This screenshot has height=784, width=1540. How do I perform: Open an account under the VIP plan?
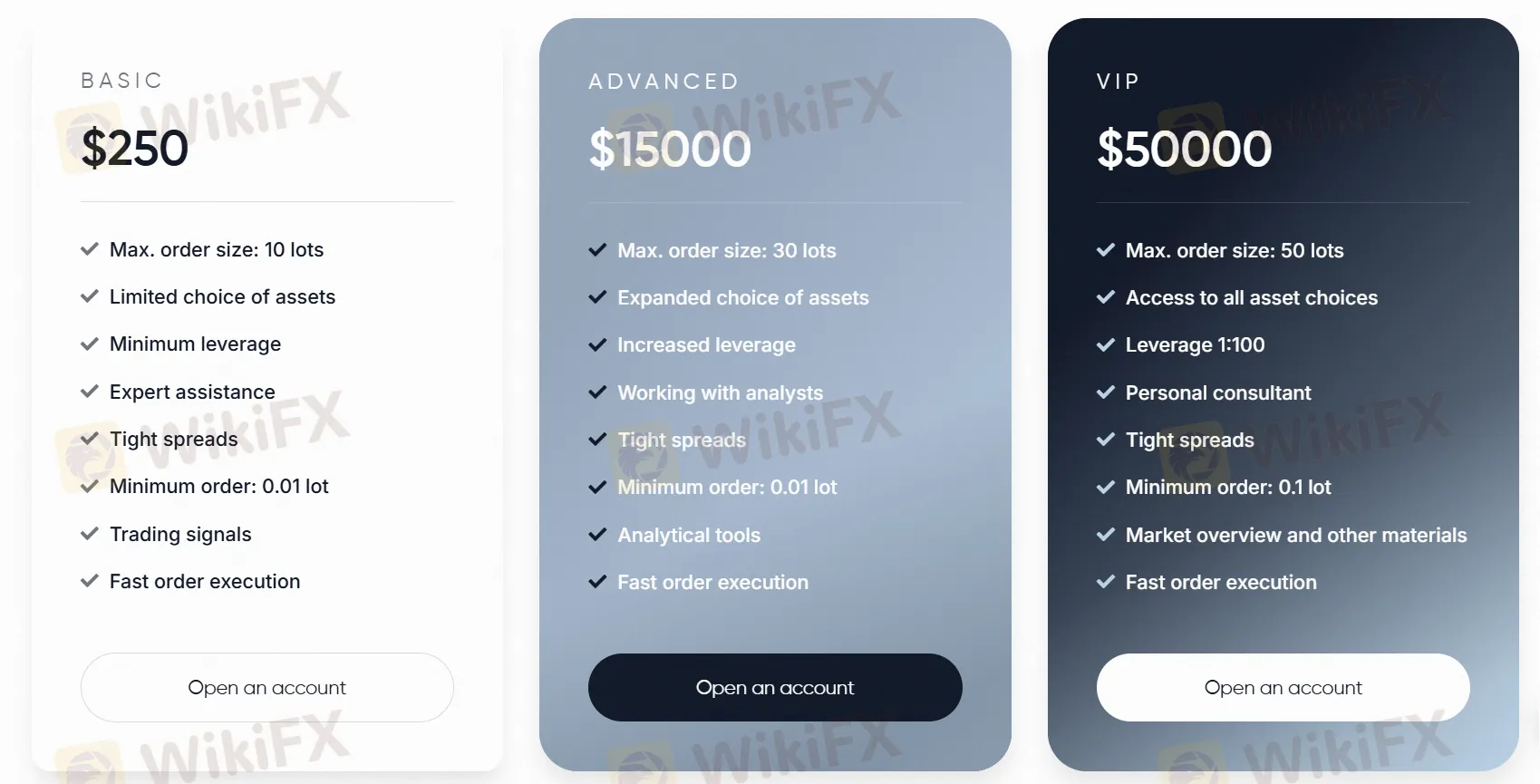pyautogui.click(x=1283, y=687)
